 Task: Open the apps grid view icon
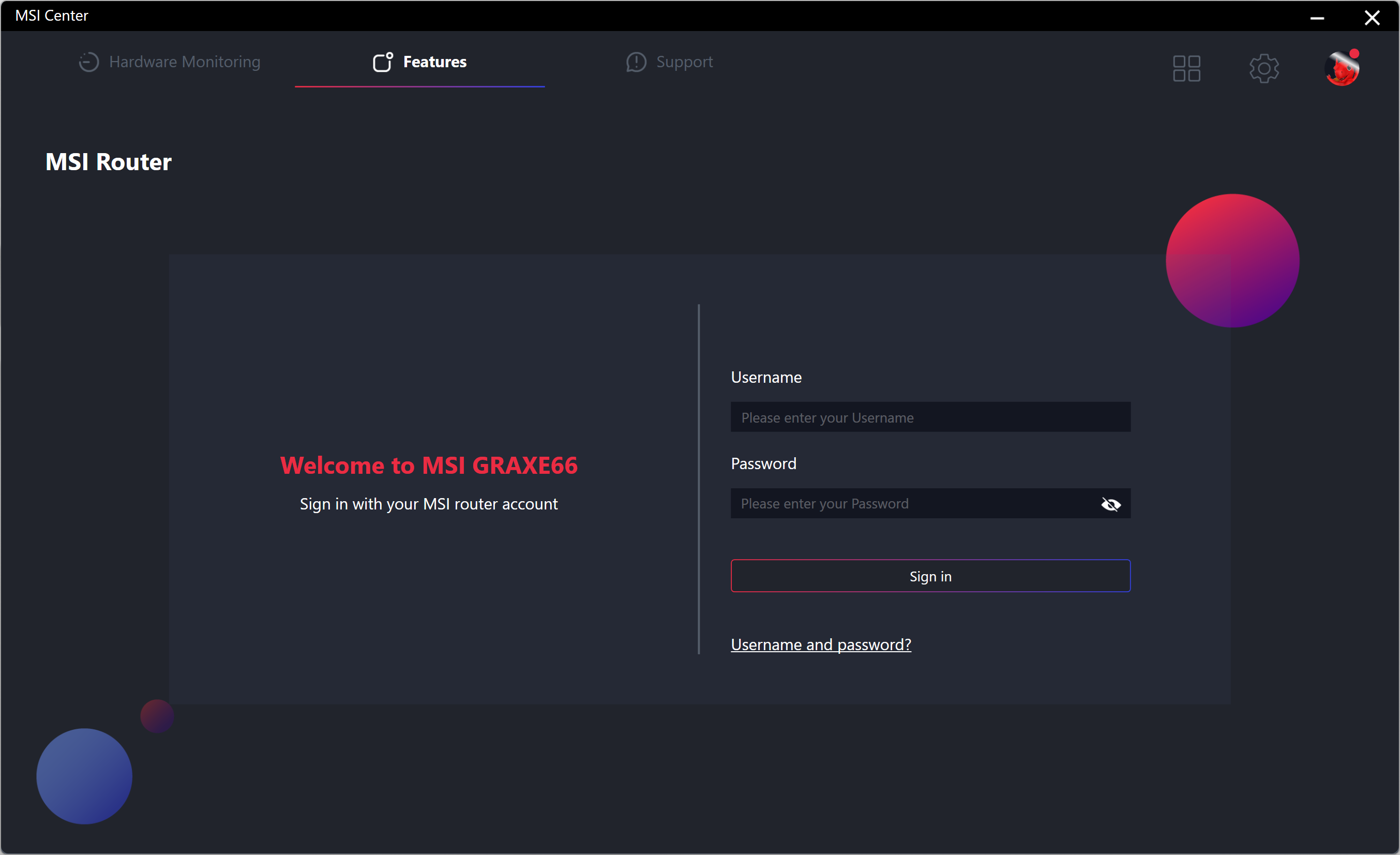(1186, 69)
